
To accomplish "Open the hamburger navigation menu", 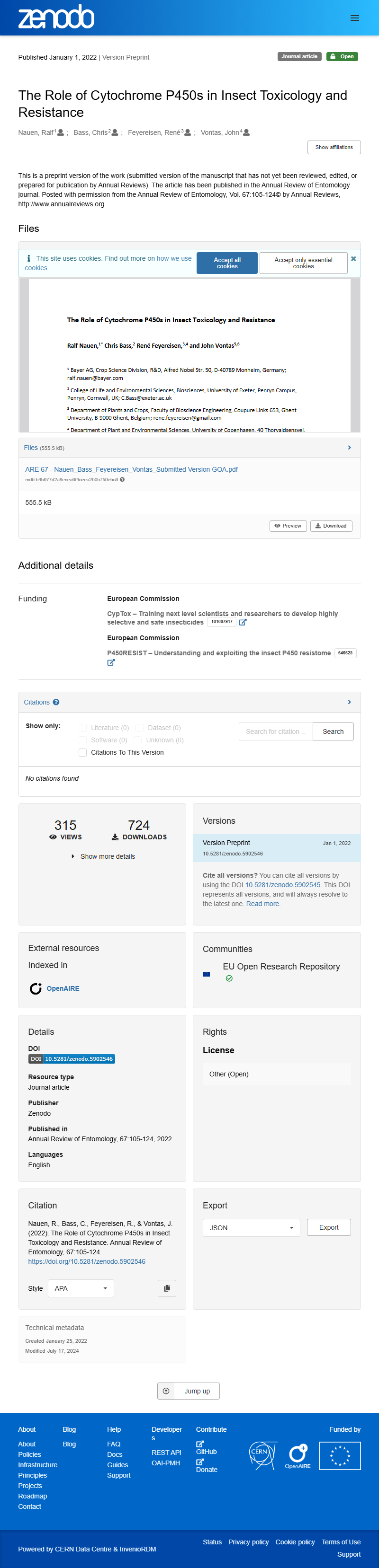I will tap(355, 18).
